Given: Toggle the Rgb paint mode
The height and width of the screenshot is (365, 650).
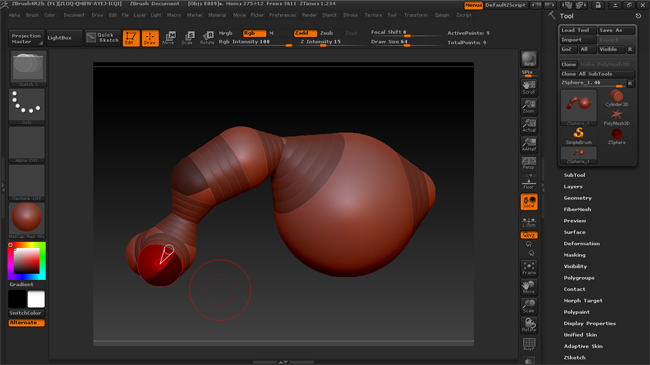Looking at the screenshot, I should 254,33.
